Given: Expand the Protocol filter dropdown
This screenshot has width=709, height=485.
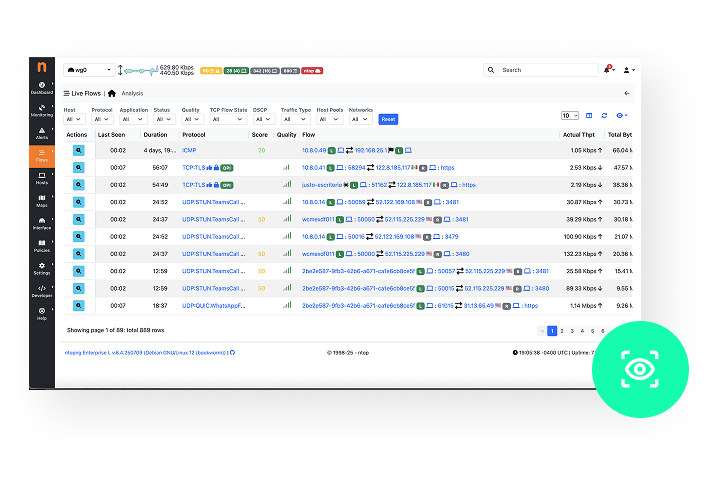Looking at the screenshot, I should point(101,119).
